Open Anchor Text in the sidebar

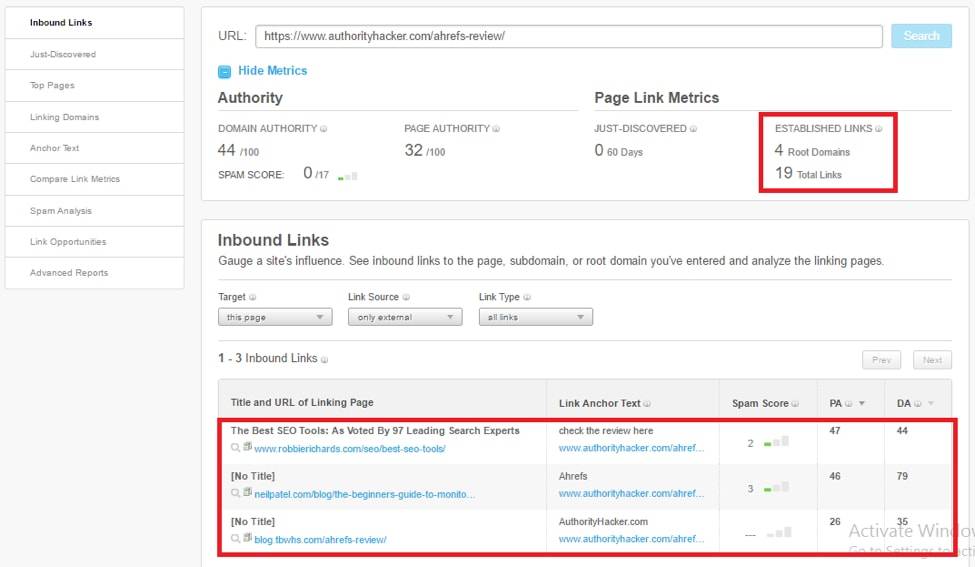point(95,149)
